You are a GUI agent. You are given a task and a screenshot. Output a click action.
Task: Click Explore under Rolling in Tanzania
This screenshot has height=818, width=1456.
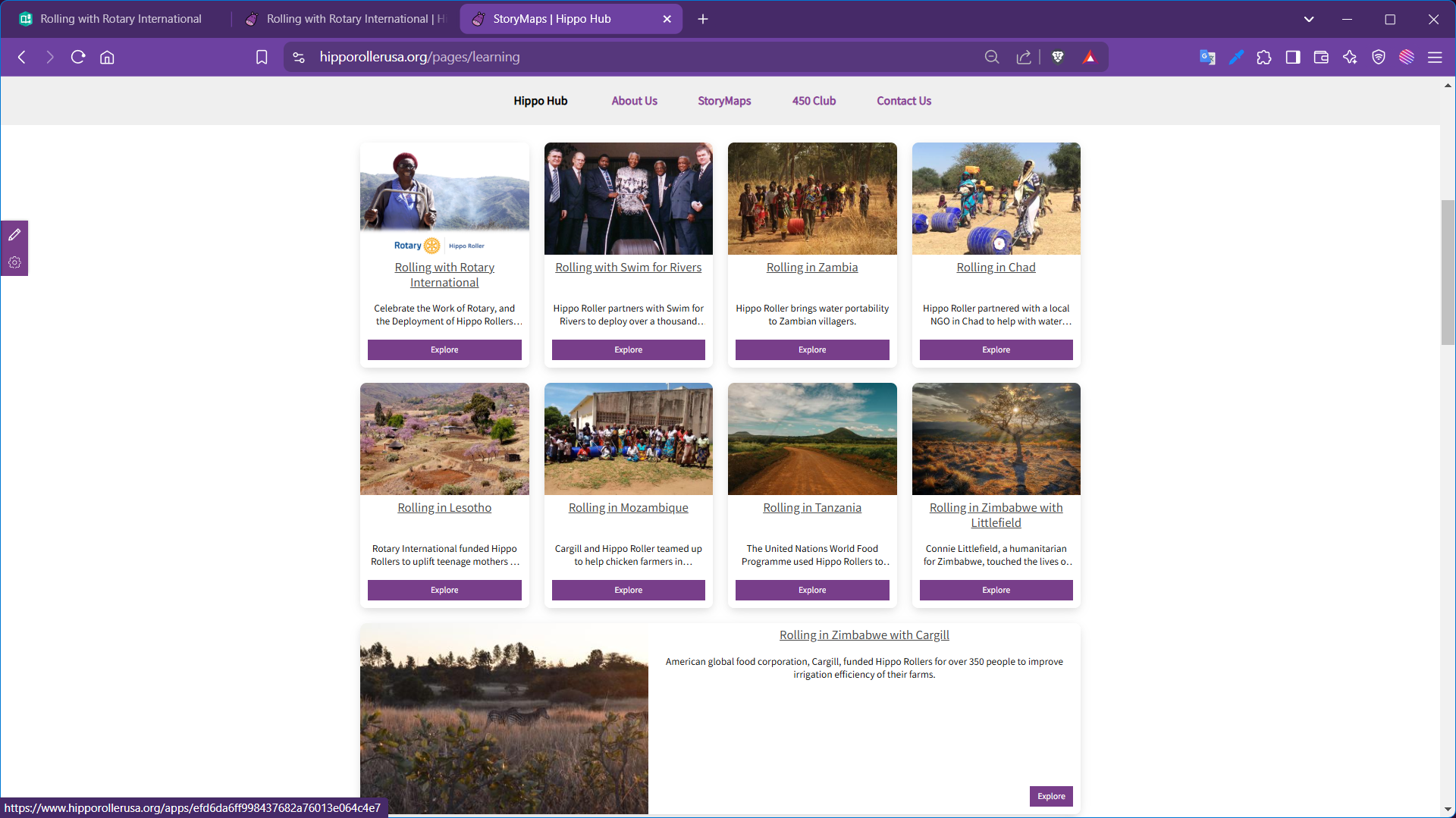coord(812,590)
